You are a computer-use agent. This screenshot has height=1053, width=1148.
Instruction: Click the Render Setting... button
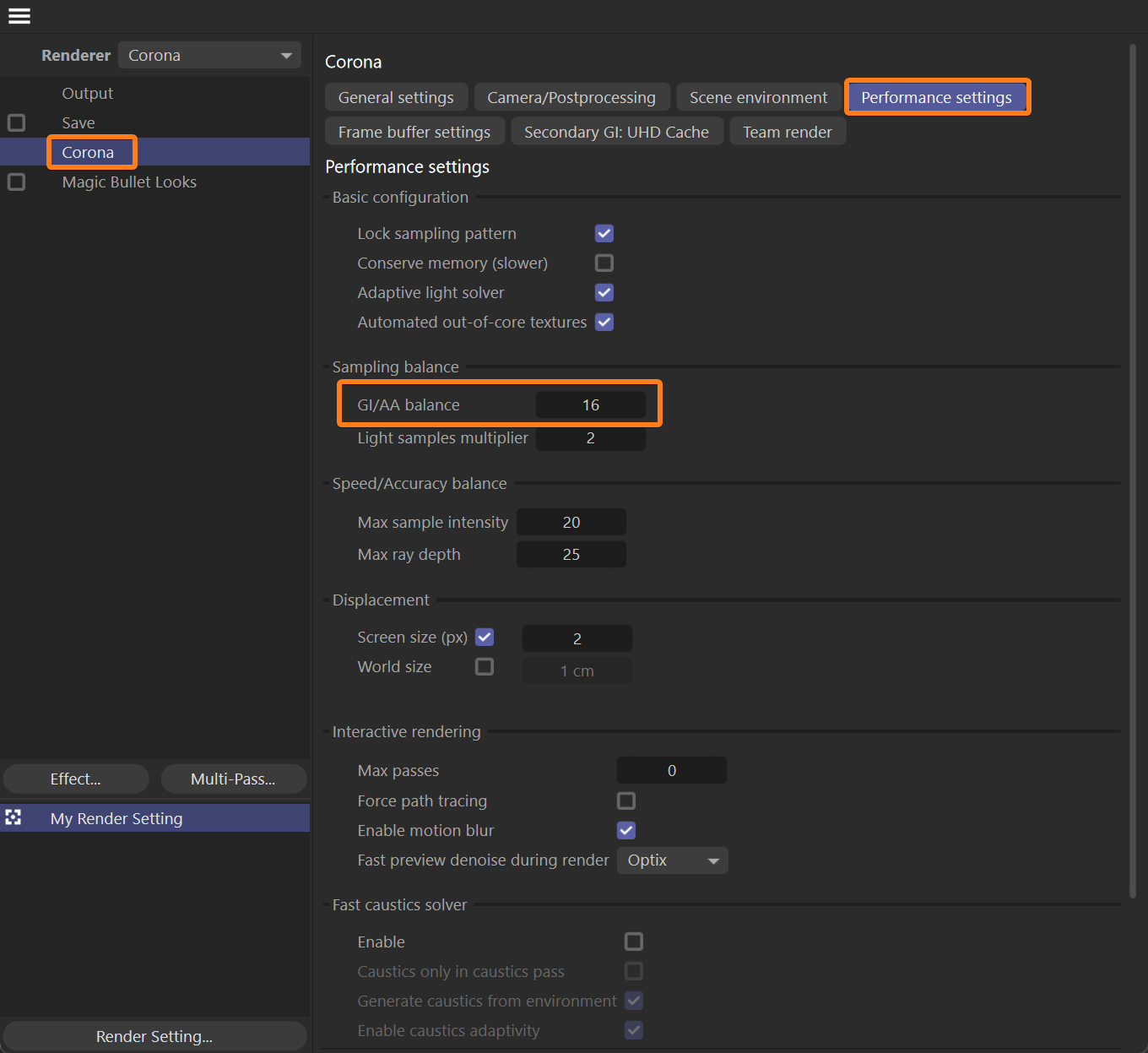coord(154,1036)
